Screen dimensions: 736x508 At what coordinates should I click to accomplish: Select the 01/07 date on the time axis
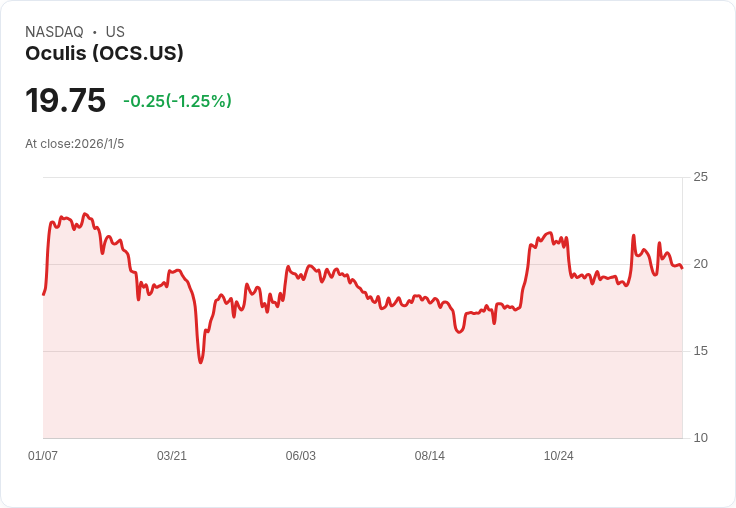click(43, 456)
